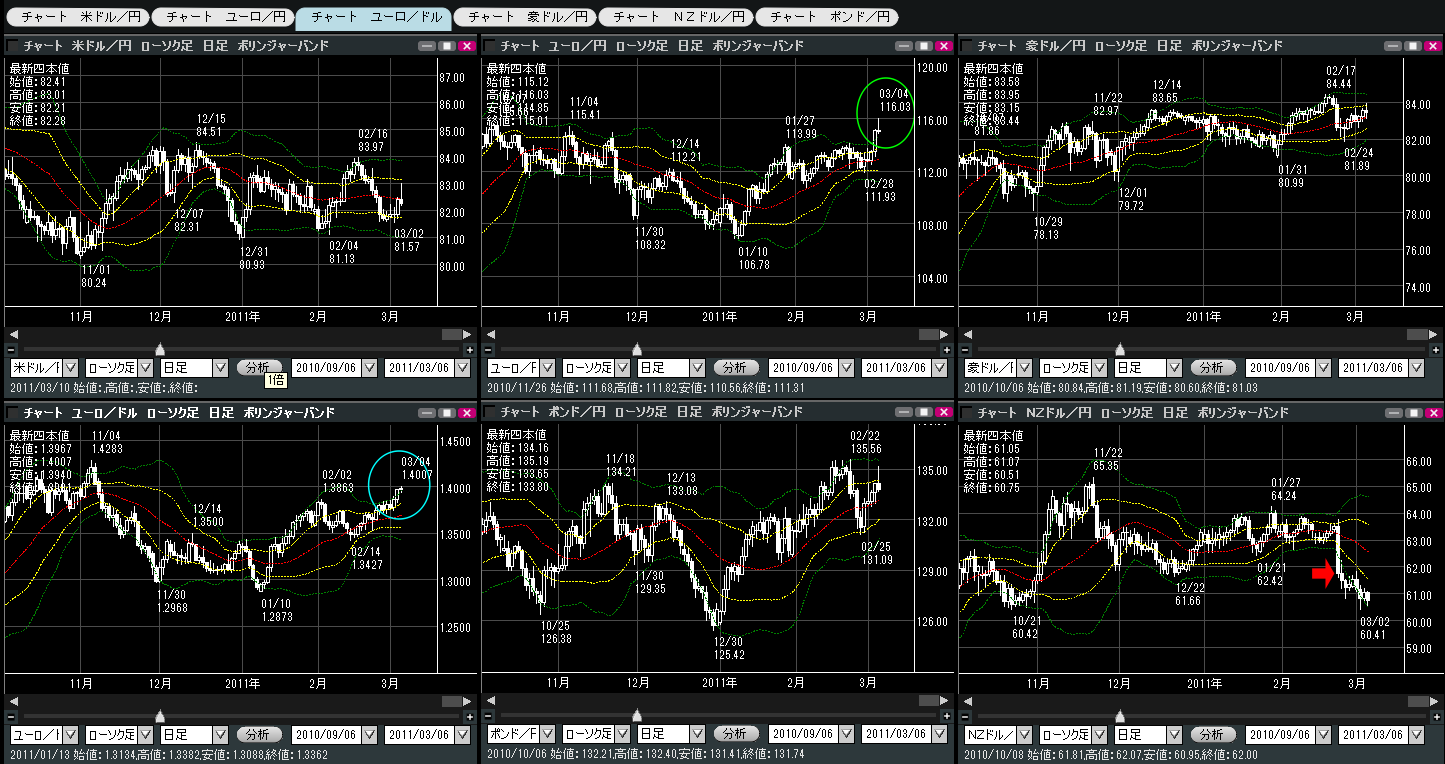This screenshot has height=764, width=1445.
Task: Click 分析 button in NZドル/円 panel
Action: pyautogui.click(x=1214, y=735)
